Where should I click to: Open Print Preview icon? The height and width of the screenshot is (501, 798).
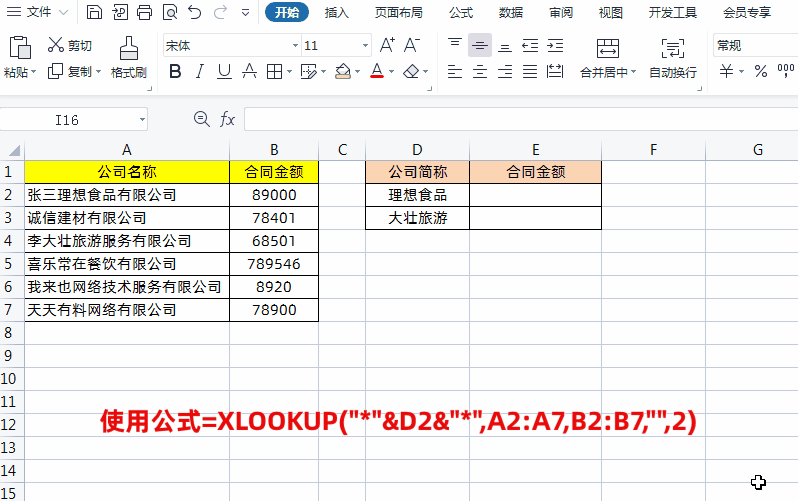click(169, 12)
